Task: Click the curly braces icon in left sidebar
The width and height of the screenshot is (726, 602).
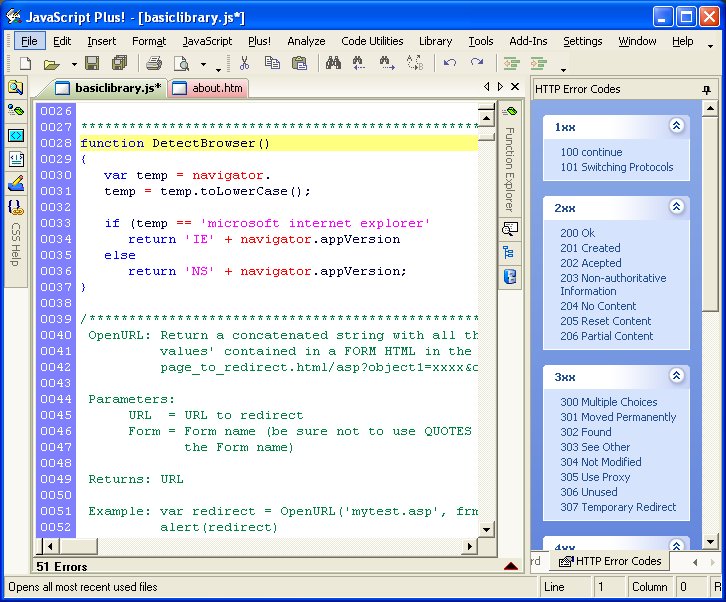Action: pos(16,207)
